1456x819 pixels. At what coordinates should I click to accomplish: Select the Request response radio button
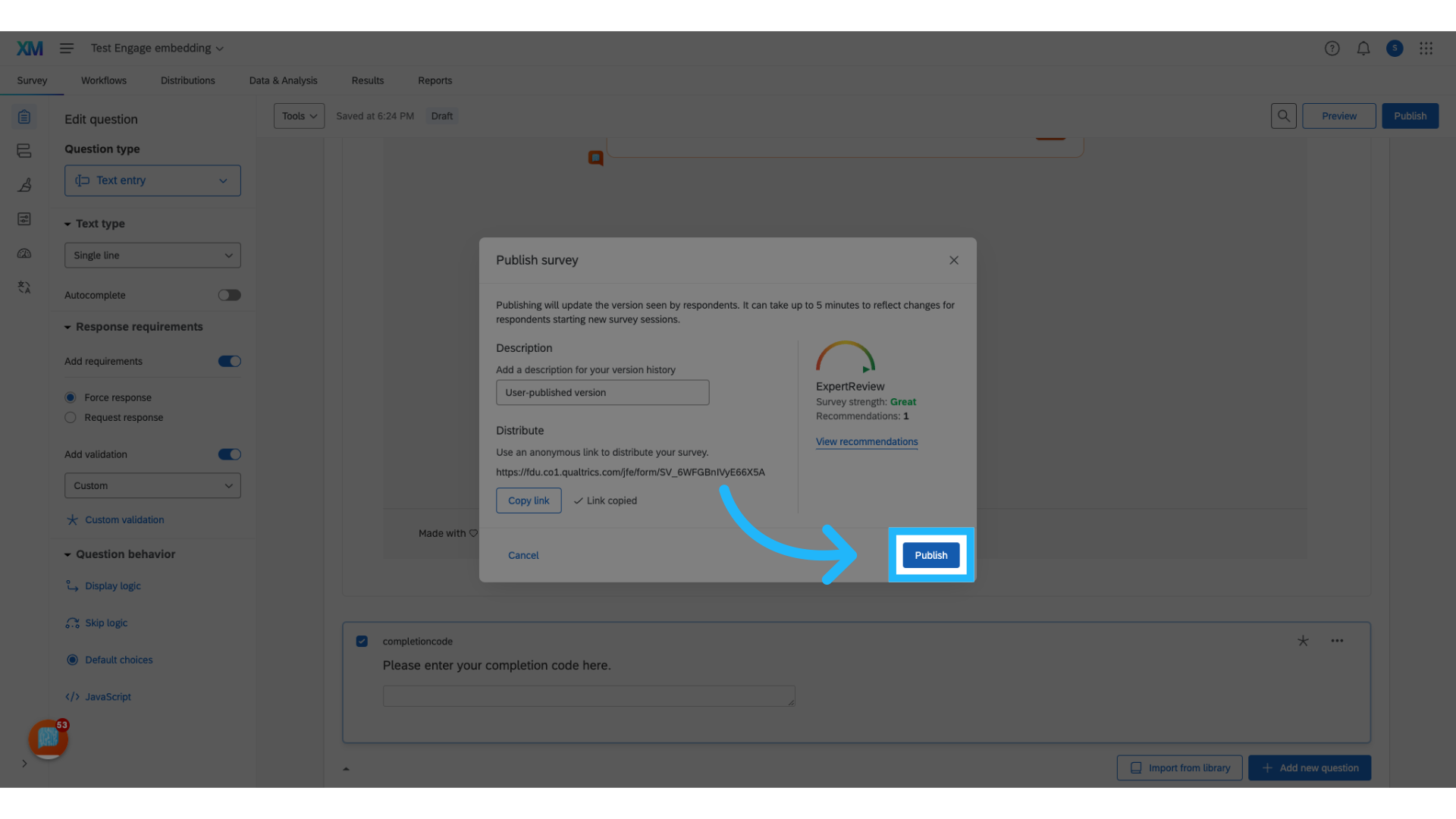tap(71, 418)
